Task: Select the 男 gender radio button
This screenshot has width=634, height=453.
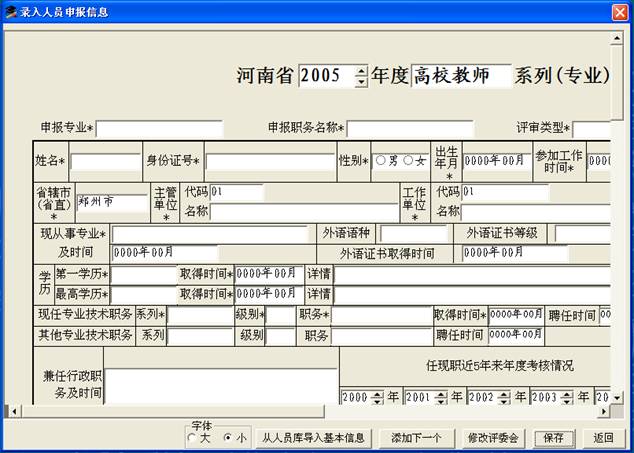Action: pos(380,161)
